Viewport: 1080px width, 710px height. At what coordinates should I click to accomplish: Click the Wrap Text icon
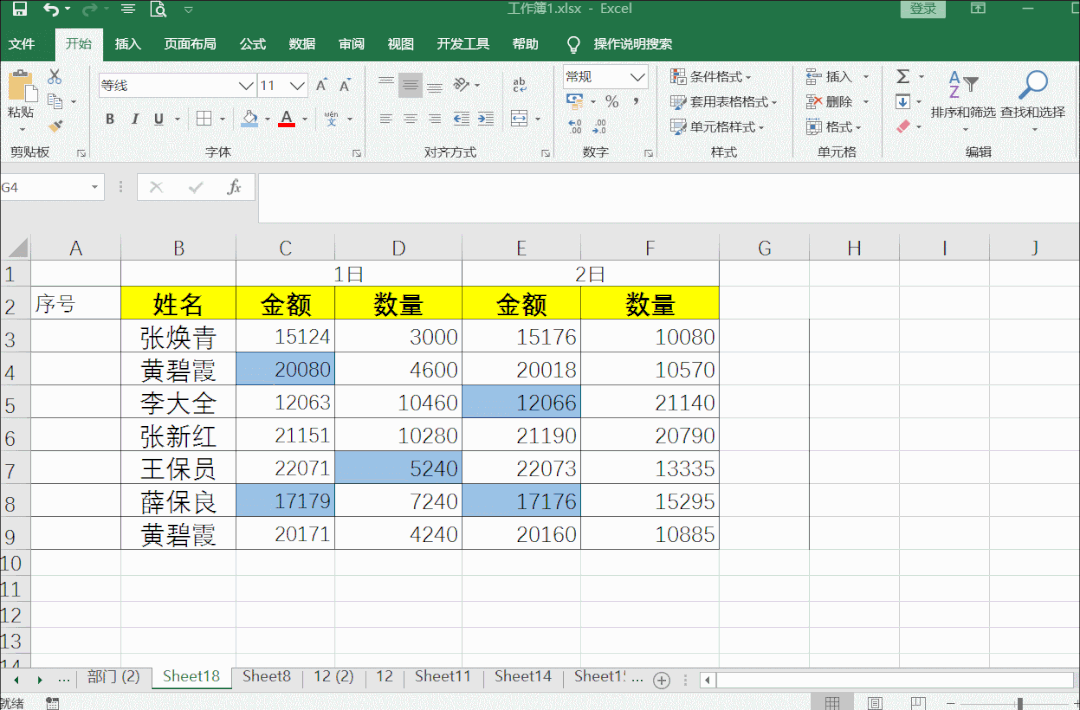click(519, 85)
